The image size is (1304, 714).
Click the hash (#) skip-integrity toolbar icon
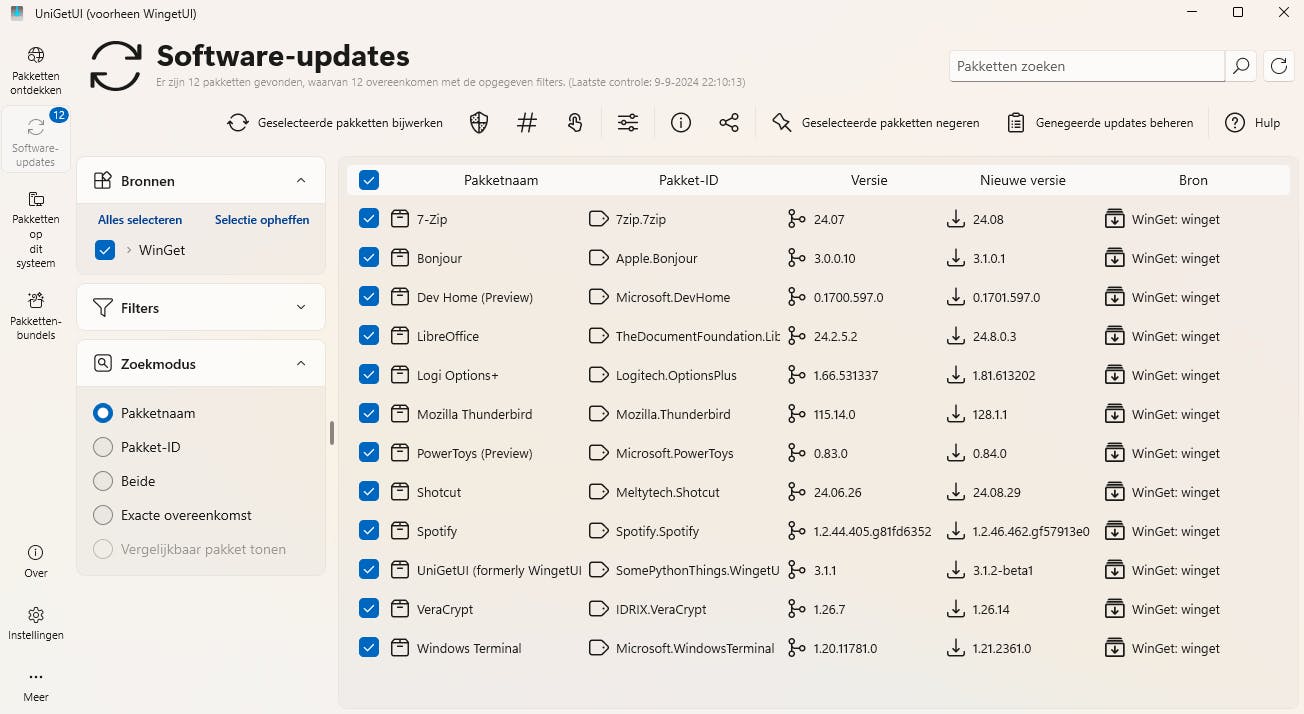[527, 123]
